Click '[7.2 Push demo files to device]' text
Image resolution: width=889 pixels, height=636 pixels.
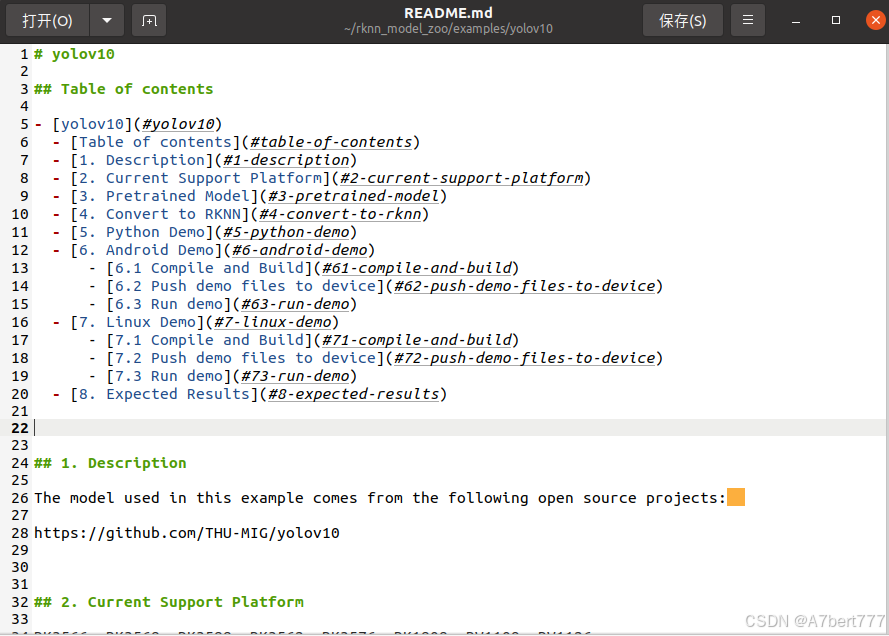tap(245, 358)
